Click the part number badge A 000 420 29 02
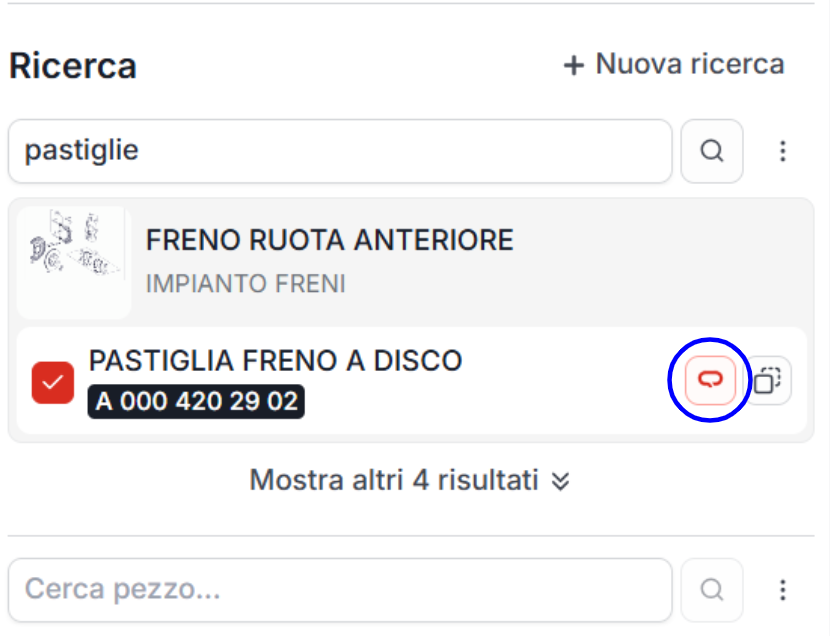 [x=195, y=403]
